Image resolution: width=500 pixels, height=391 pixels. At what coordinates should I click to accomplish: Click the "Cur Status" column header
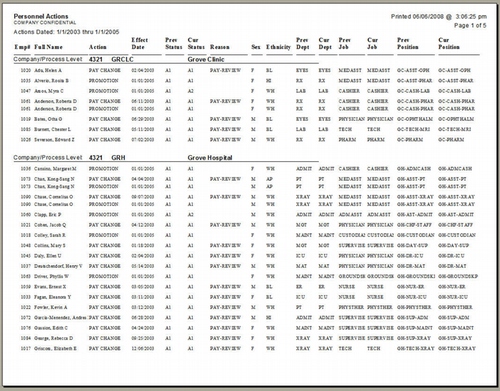(196, 43)
